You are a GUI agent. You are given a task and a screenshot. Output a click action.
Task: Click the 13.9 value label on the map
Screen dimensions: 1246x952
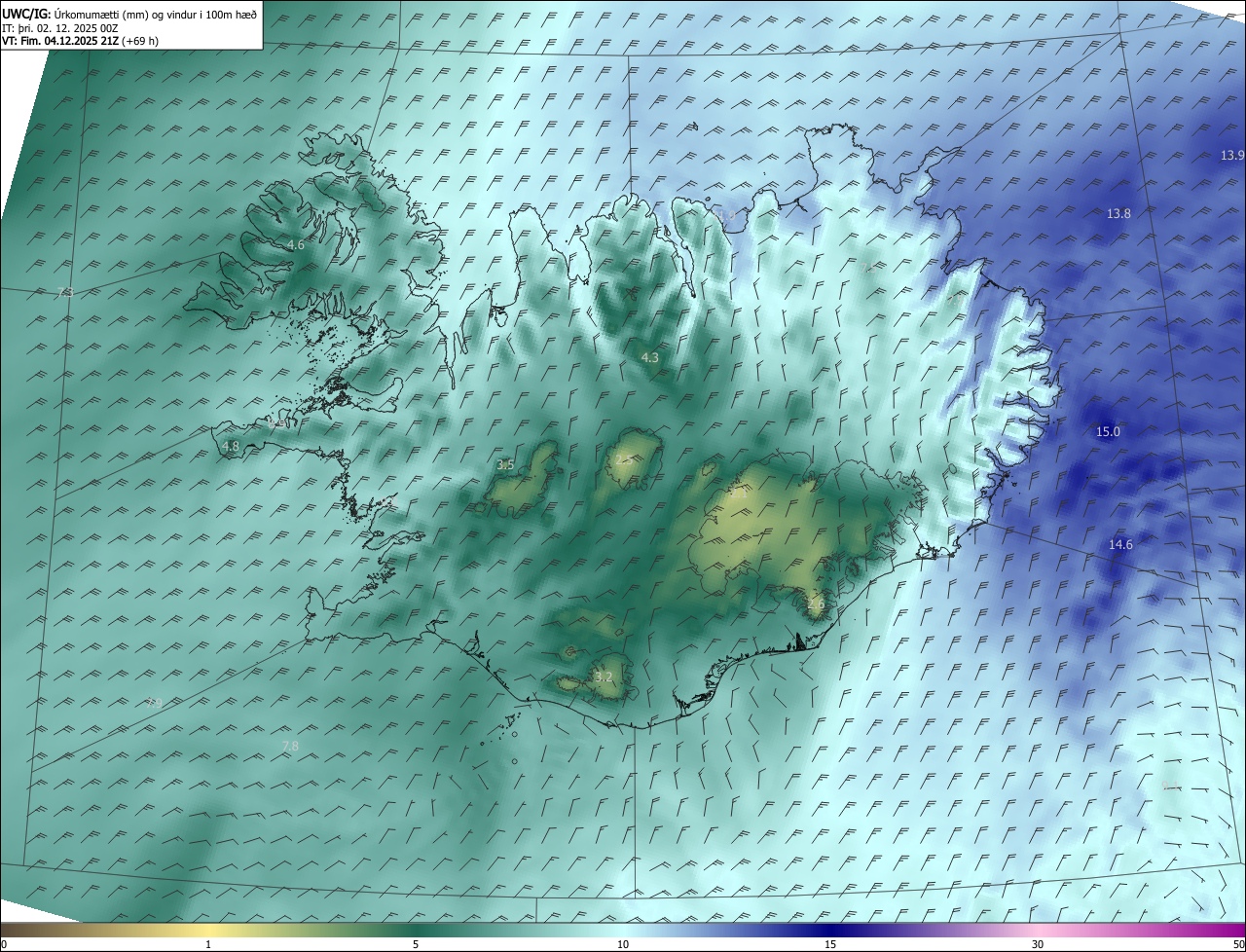pos(1232,156)
